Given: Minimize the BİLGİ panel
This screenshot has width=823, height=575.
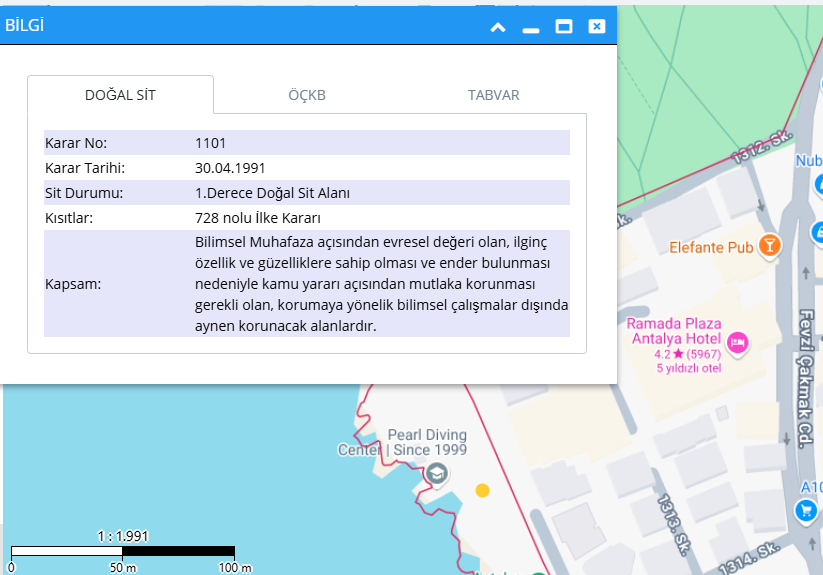Looking at the screenshot, I should tap(531, 27).
